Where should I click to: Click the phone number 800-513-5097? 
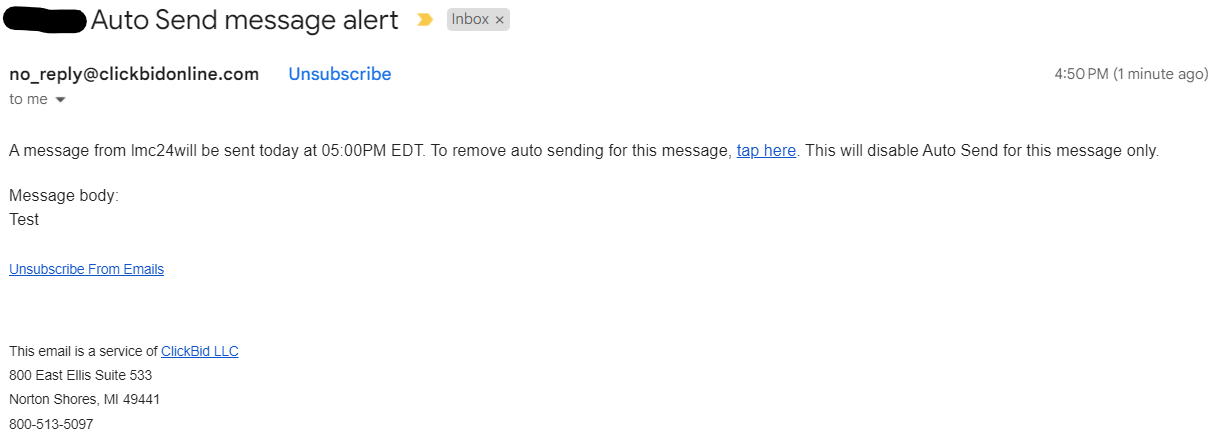tap(51, 424)
